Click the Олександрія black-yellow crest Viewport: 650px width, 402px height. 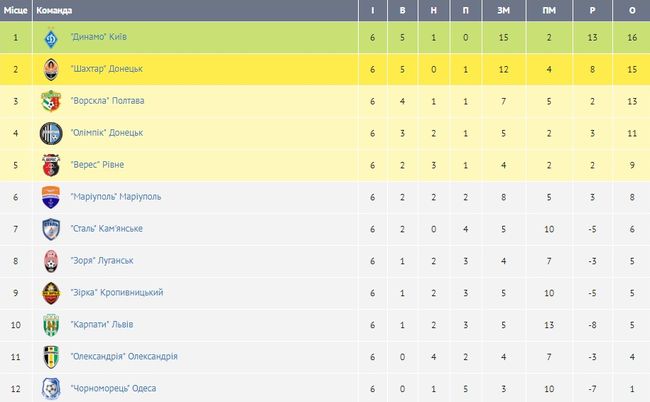click(51, 357)
